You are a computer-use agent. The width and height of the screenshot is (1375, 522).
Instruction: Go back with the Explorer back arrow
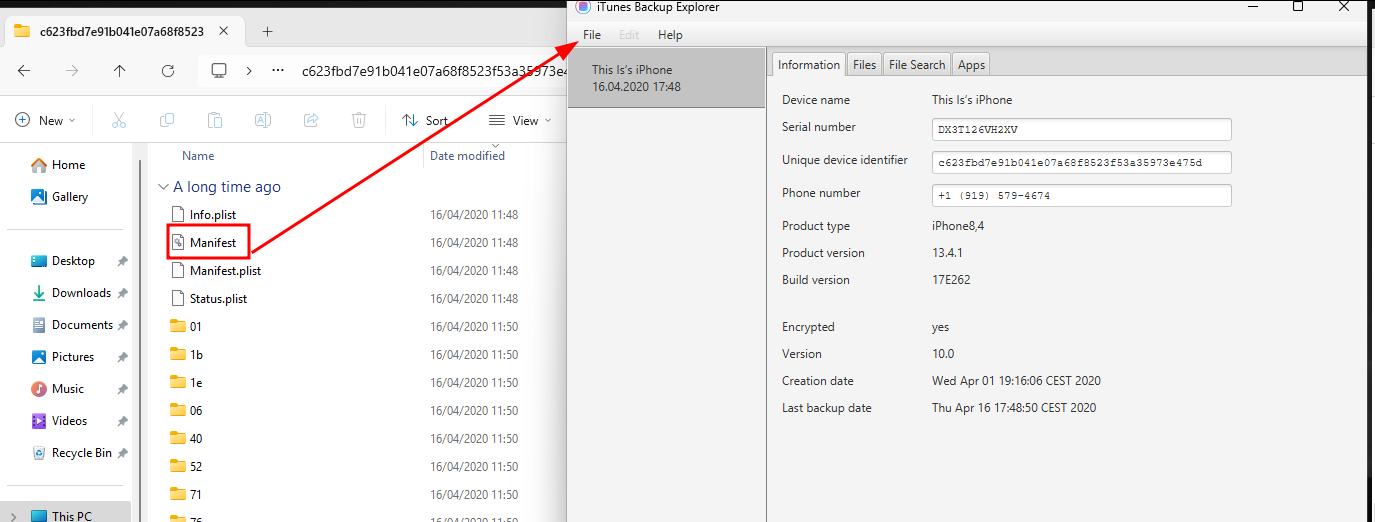coord(24,71)
